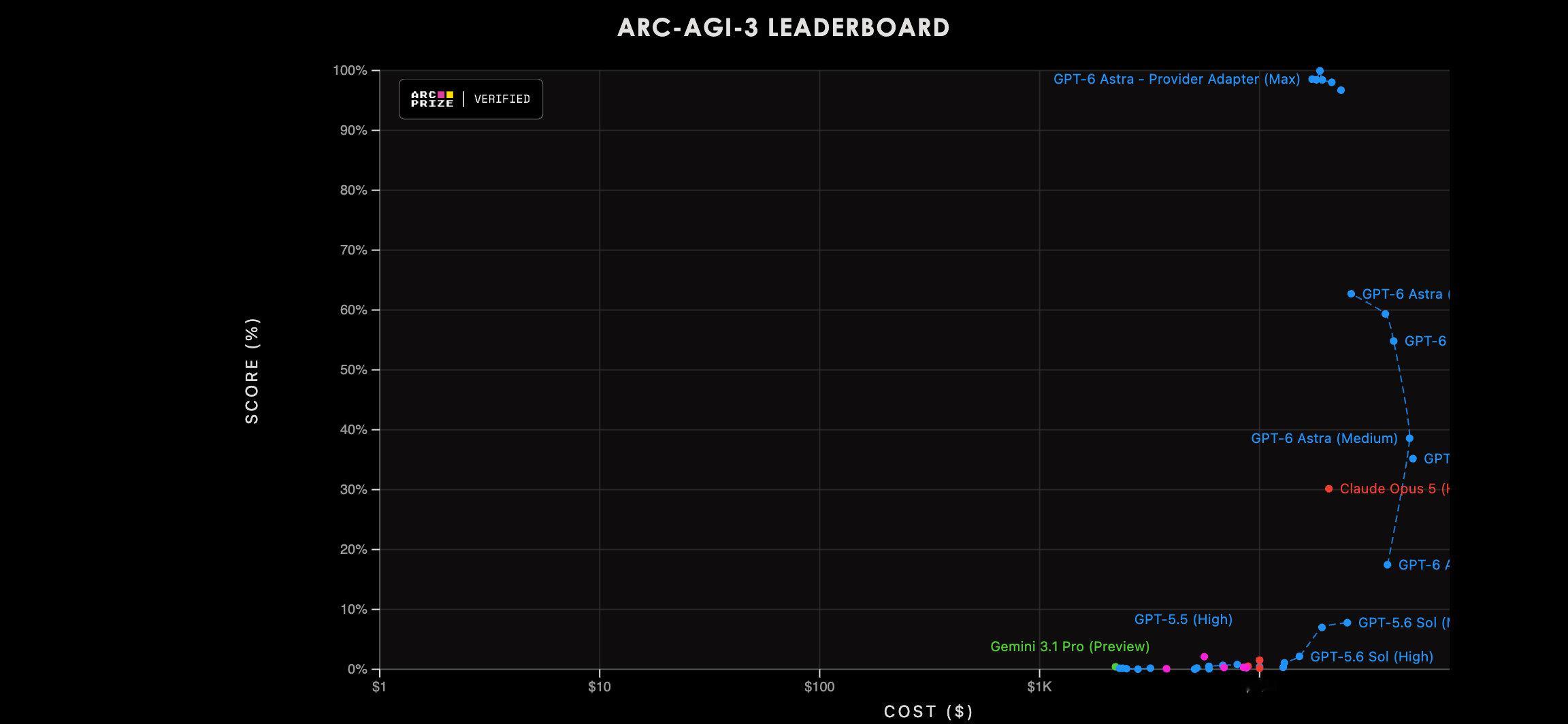
Task: Click the $1 x-axis tick label
Action: [379, 687]
